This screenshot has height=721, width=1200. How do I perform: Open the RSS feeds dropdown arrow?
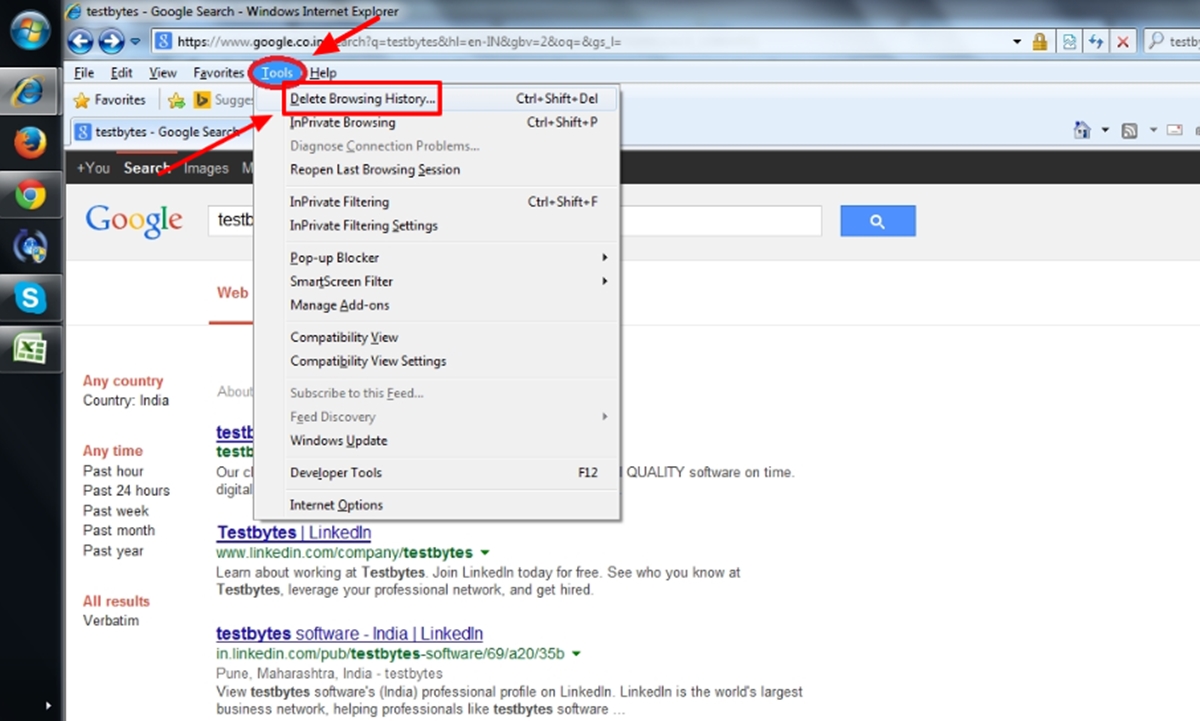point(1152,131)
